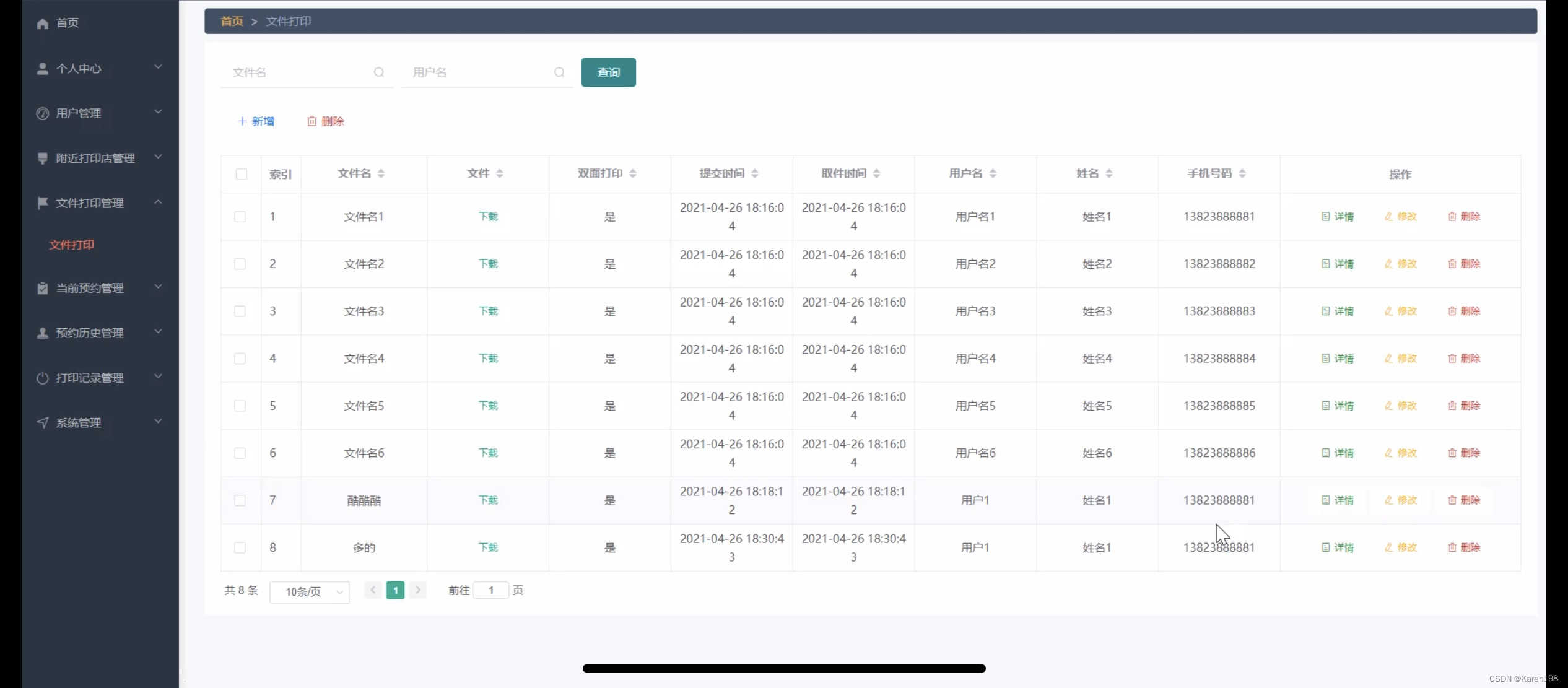Sort by 取件时间 column arrows
Image resolution: width=1568 pixels, height=688 pixels.
pos(876,174)
